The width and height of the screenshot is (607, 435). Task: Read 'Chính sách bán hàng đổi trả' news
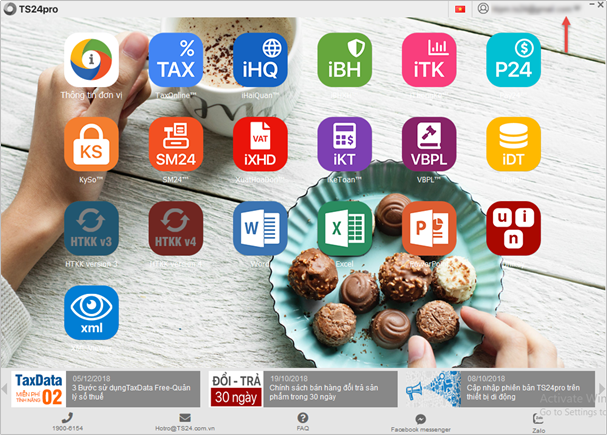[331, 389]
